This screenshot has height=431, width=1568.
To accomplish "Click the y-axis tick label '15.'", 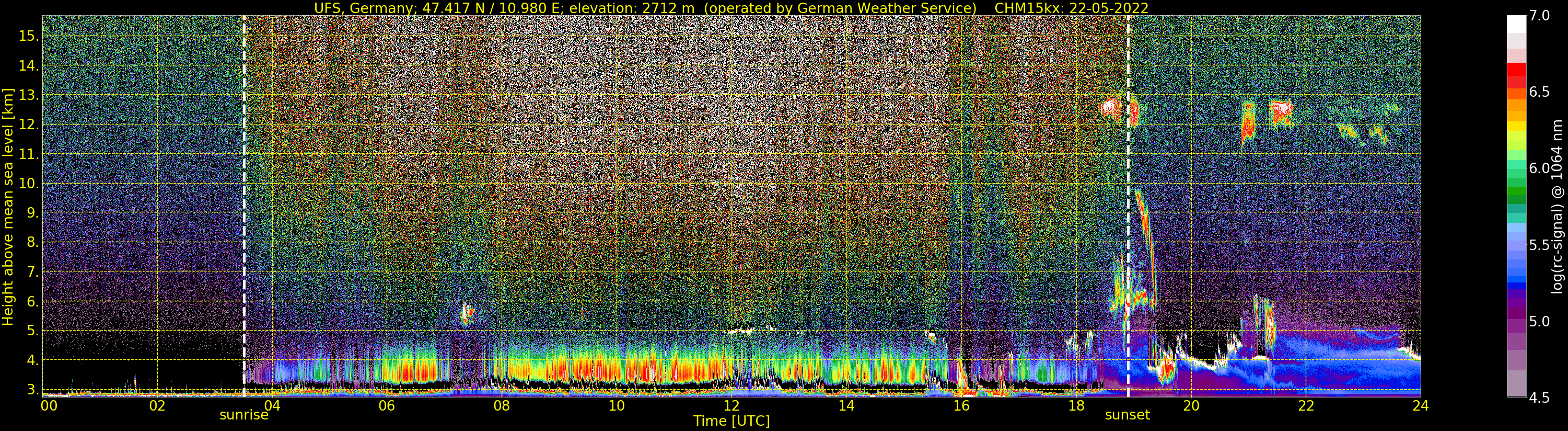I will coord(29,36).
